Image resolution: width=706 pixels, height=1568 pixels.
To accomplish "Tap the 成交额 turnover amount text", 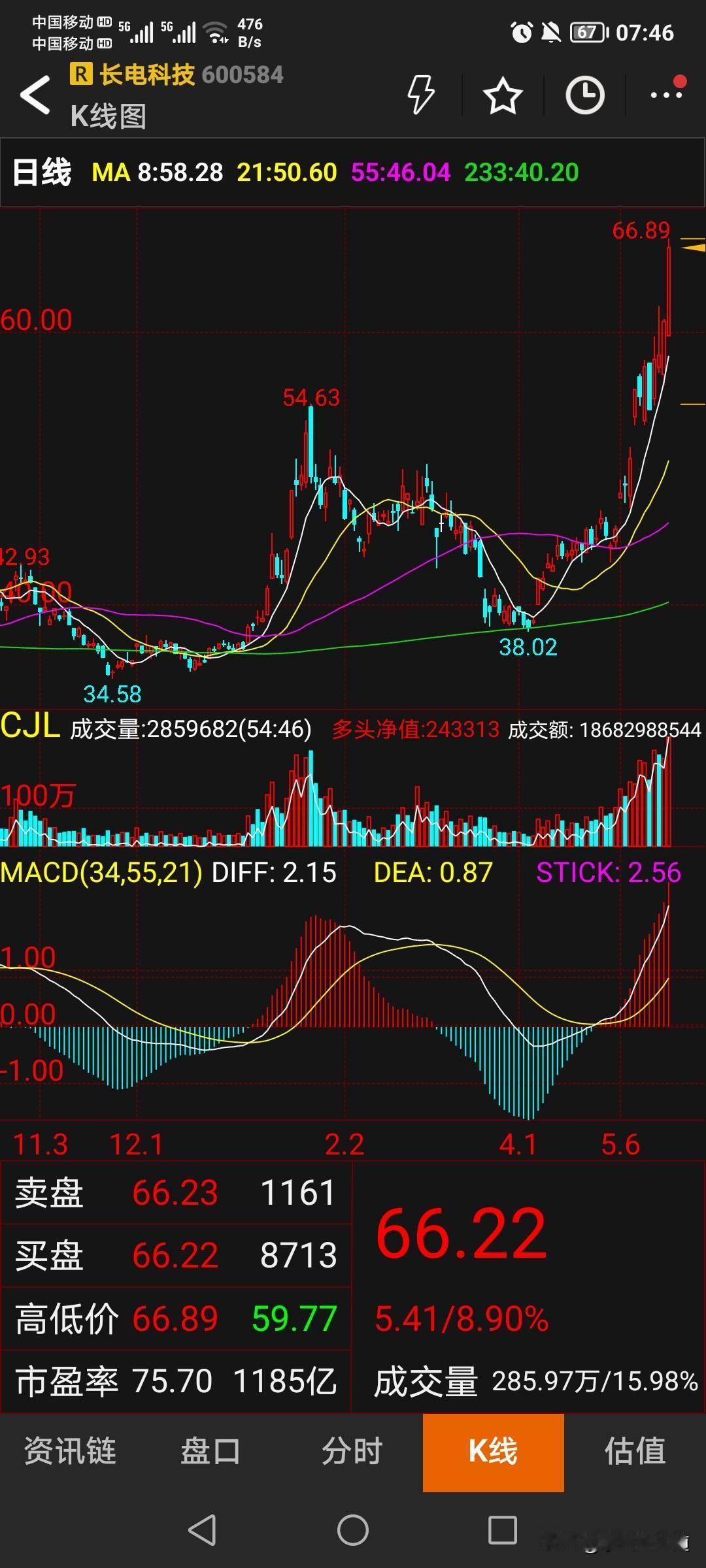I will (605, 729).
